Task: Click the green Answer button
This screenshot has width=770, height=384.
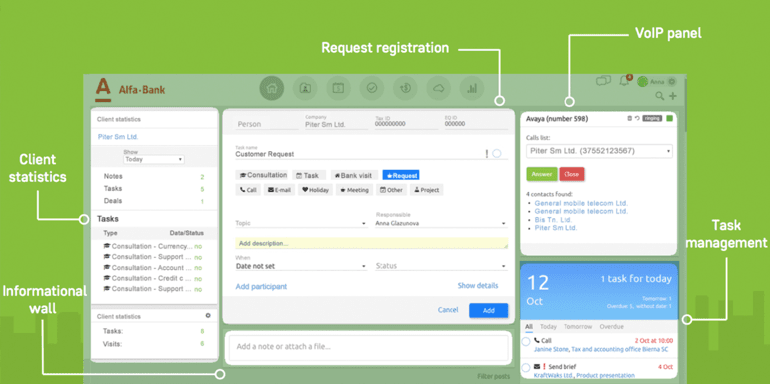Action: pyautogui.click(x=542, y=174)
